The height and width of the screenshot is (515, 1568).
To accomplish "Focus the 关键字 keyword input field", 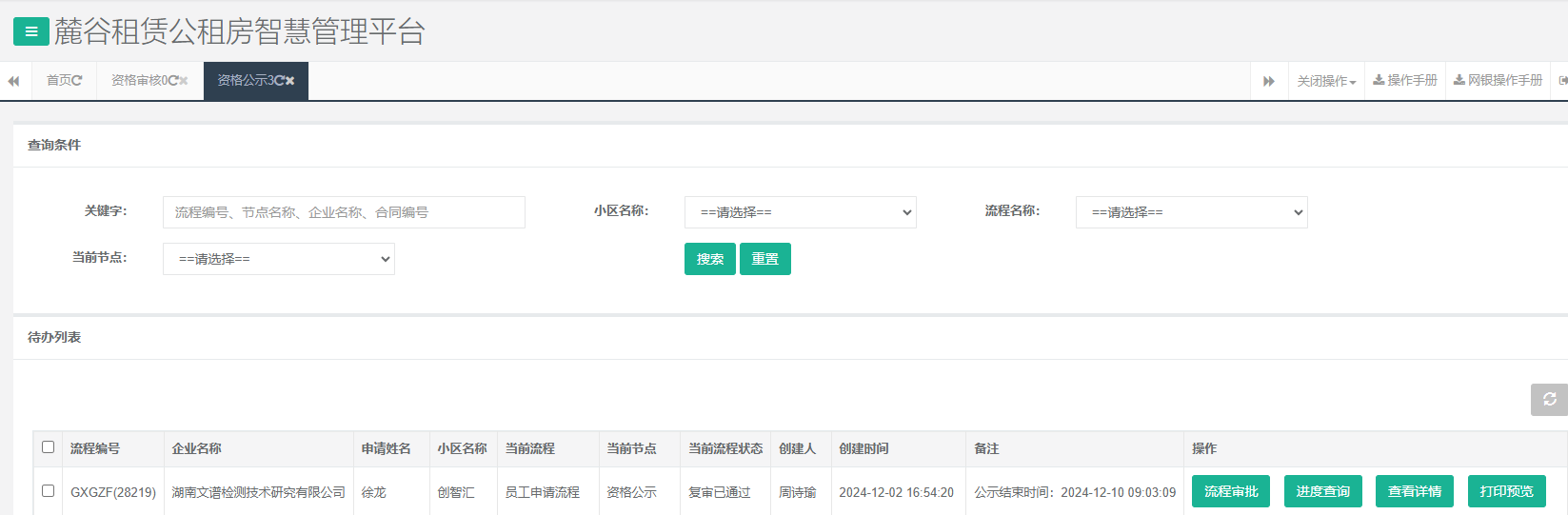I will click(344, 212).
